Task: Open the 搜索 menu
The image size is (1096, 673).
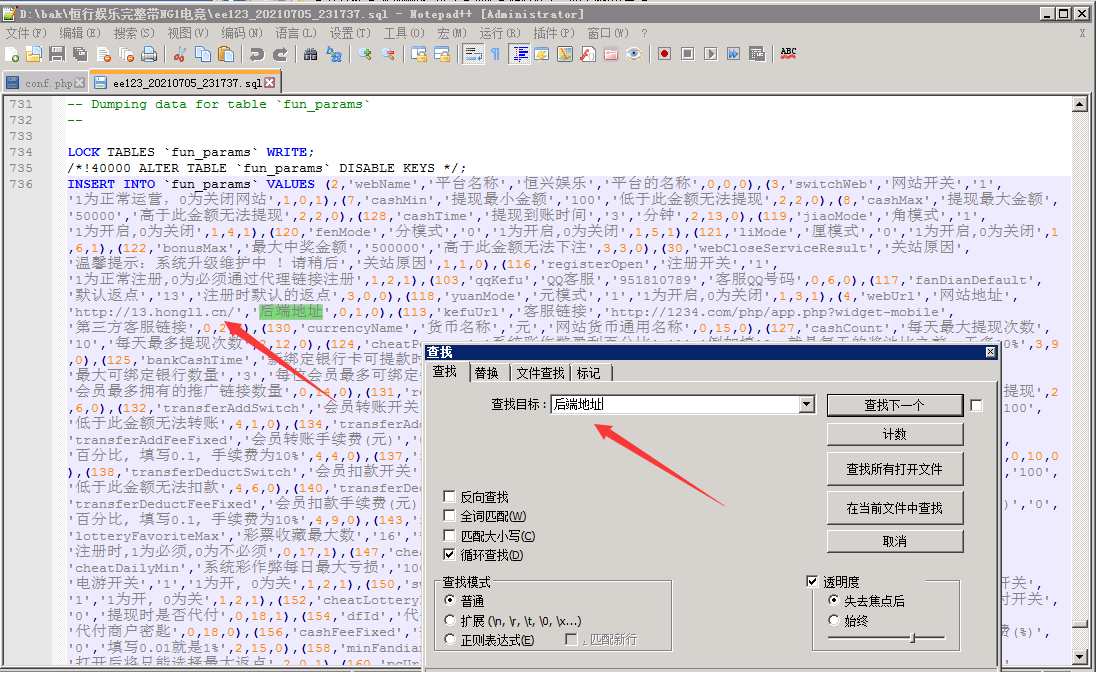Action: pos(134,33)
